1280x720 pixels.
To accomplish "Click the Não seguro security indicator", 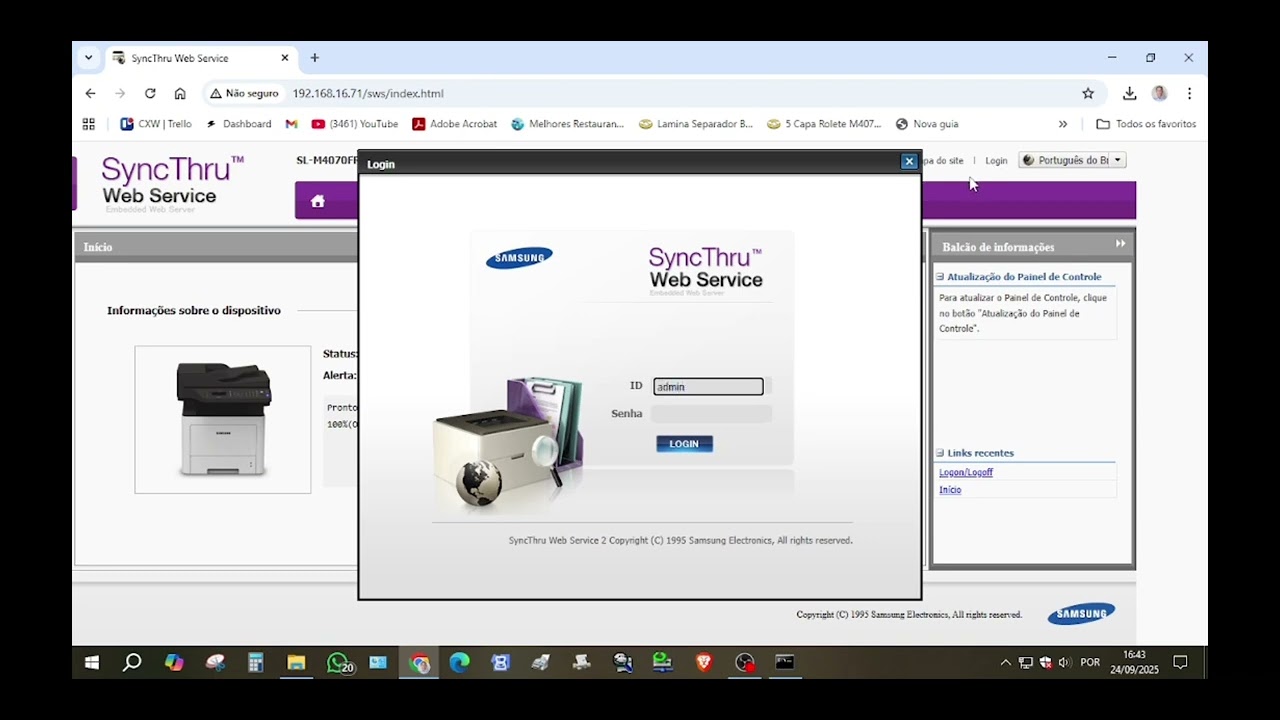I will [244, 93].
